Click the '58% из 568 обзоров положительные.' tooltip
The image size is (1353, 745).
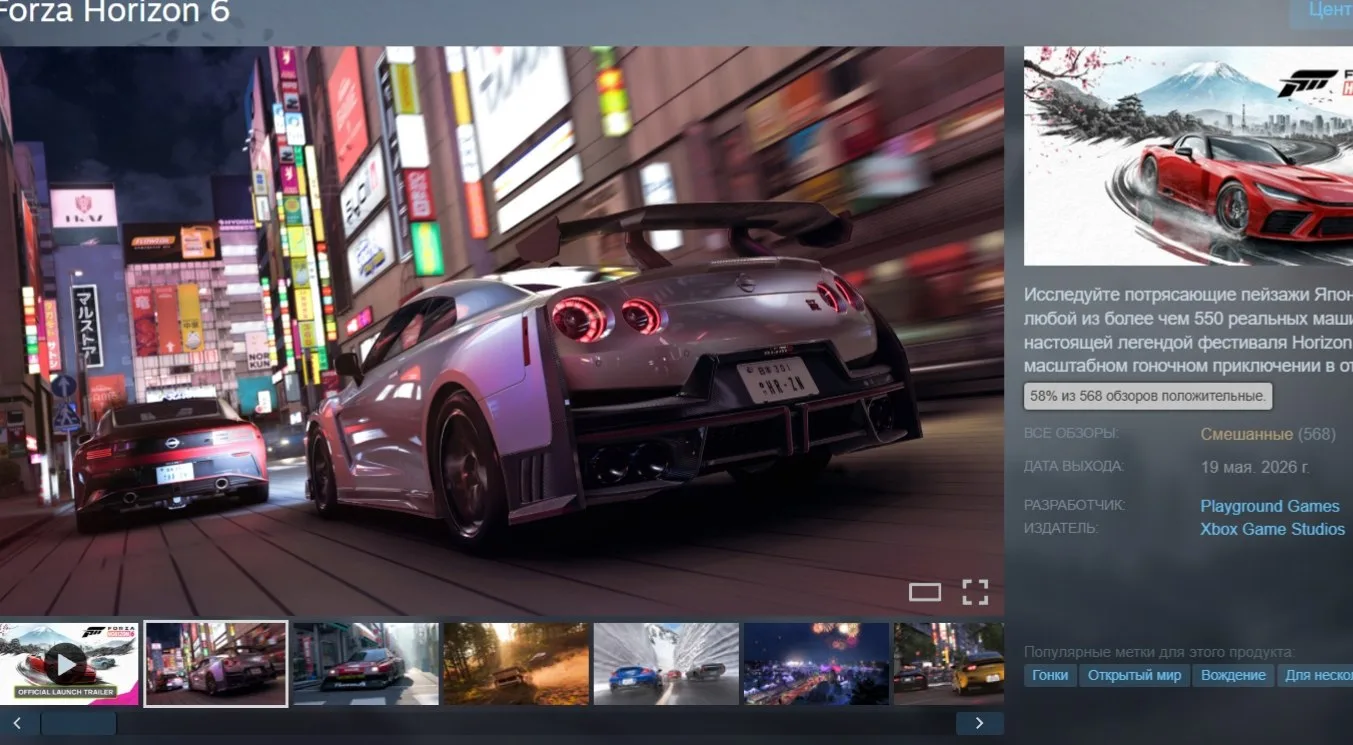click(x=1148, y=396)
